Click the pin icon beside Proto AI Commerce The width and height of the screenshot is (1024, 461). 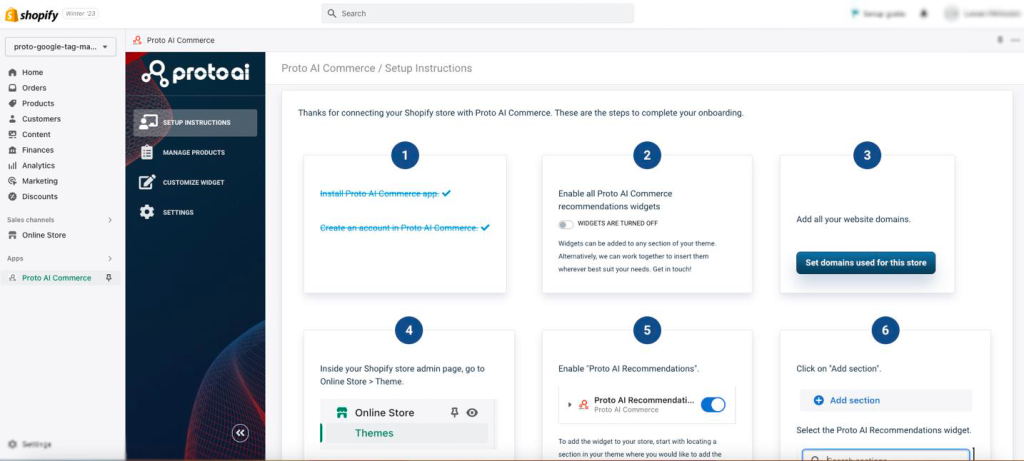pyautogui.click(x=108, y=278)
